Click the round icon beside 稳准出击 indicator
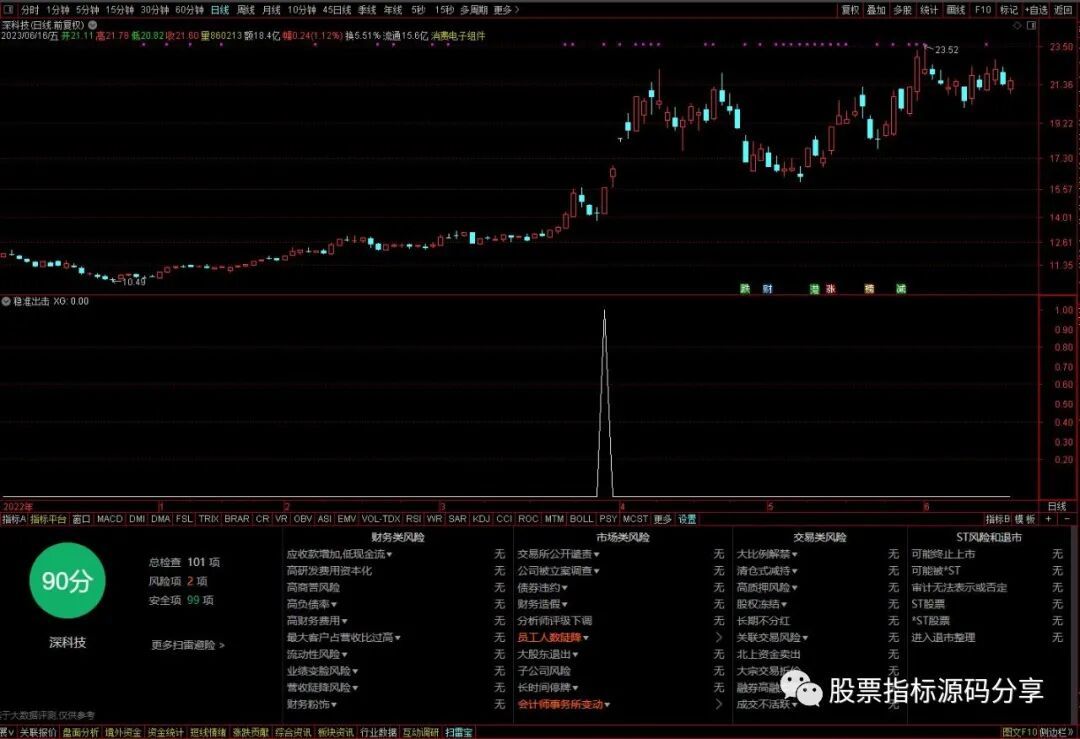Image resolution: width=1080 pixels, height=739 pixels. tap(6, 301)
